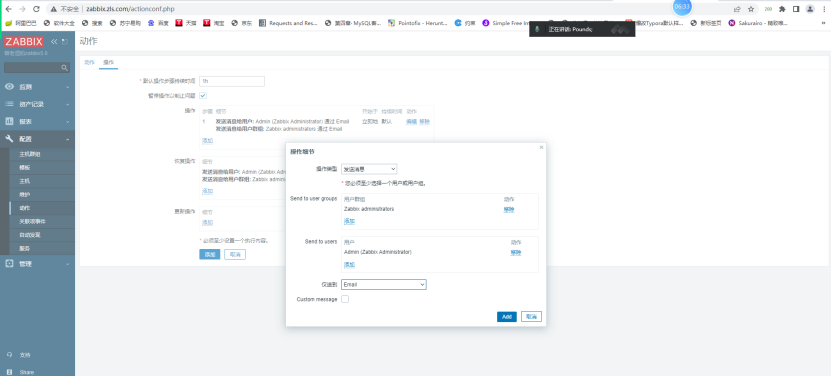Toggle the pause operations checkbox
The image size is (831, 377).
coord(203,95)
